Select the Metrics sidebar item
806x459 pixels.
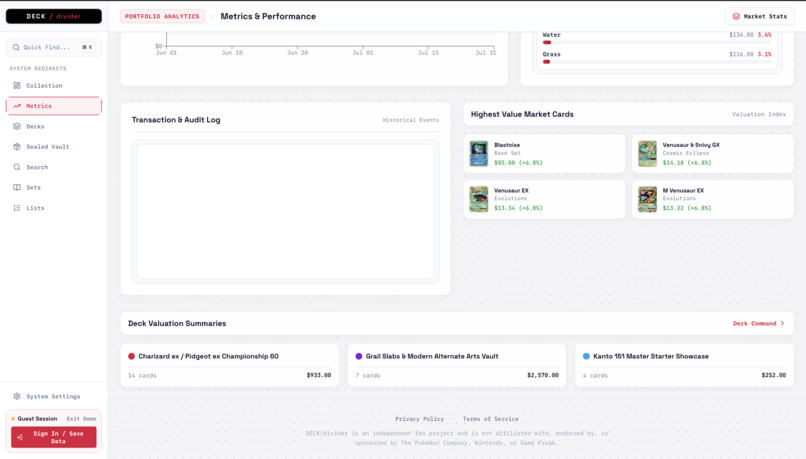pos(53,106)
